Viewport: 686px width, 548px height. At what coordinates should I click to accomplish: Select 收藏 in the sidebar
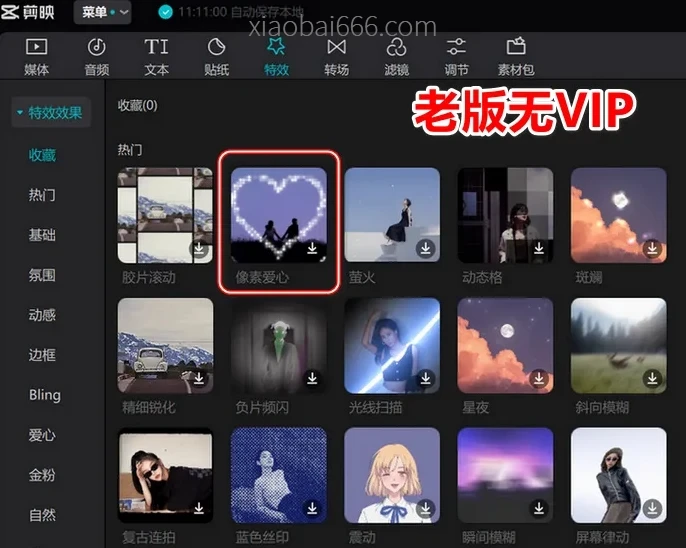click(42, 155)
